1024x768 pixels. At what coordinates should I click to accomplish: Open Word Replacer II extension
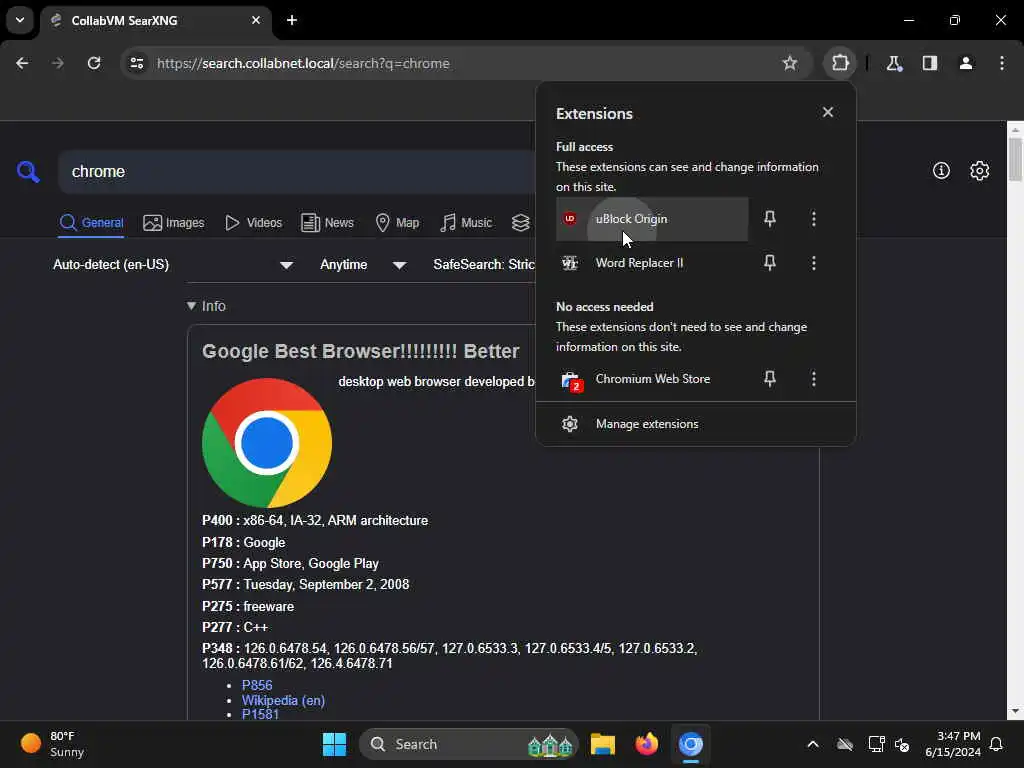pyautogui.click(x=652, y=263)
